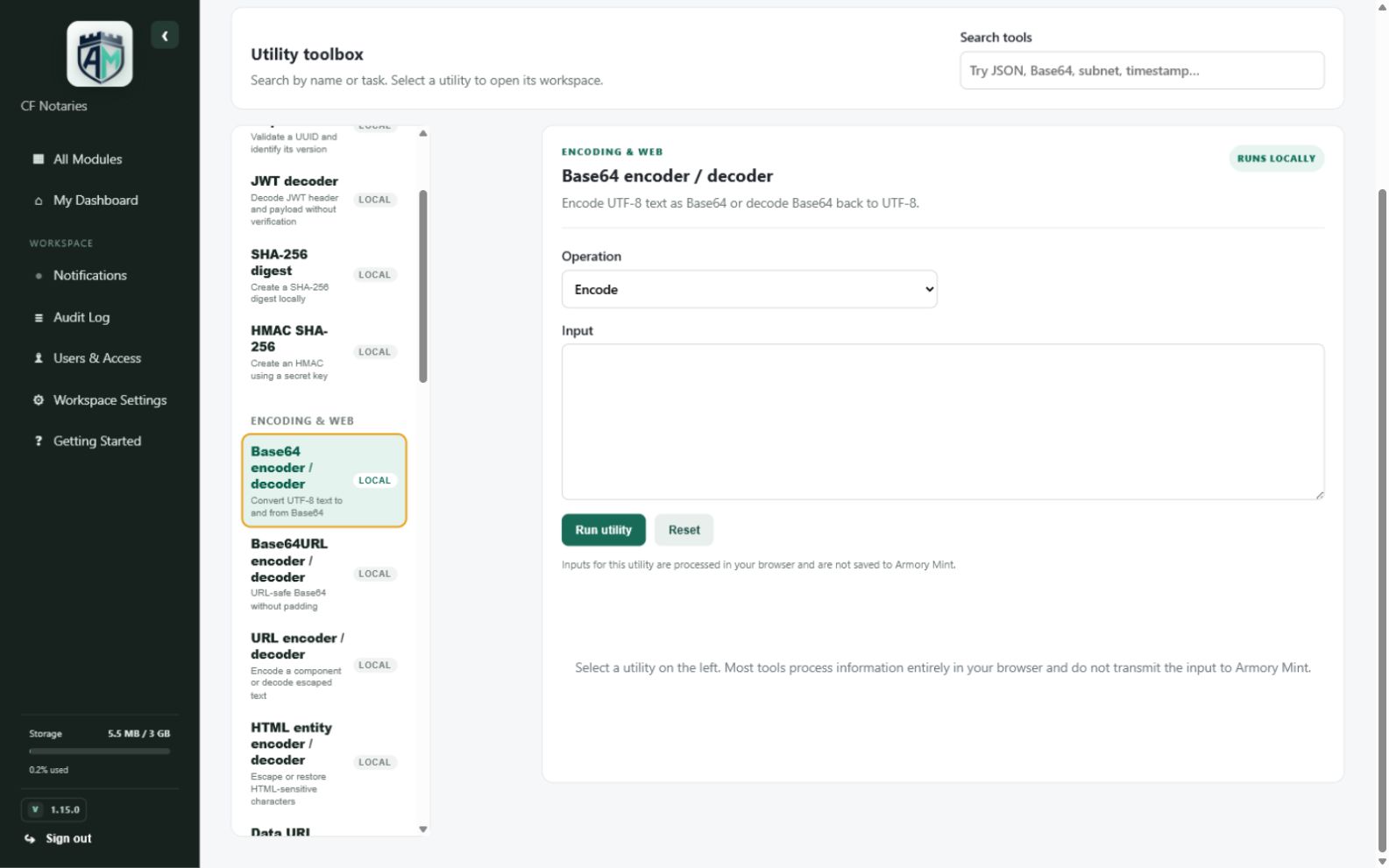Image resolution: width=1389 pixels, height=868 pixels.
Task: Select the Base64 encoder / decoder utility
Action: pos(324,481)
